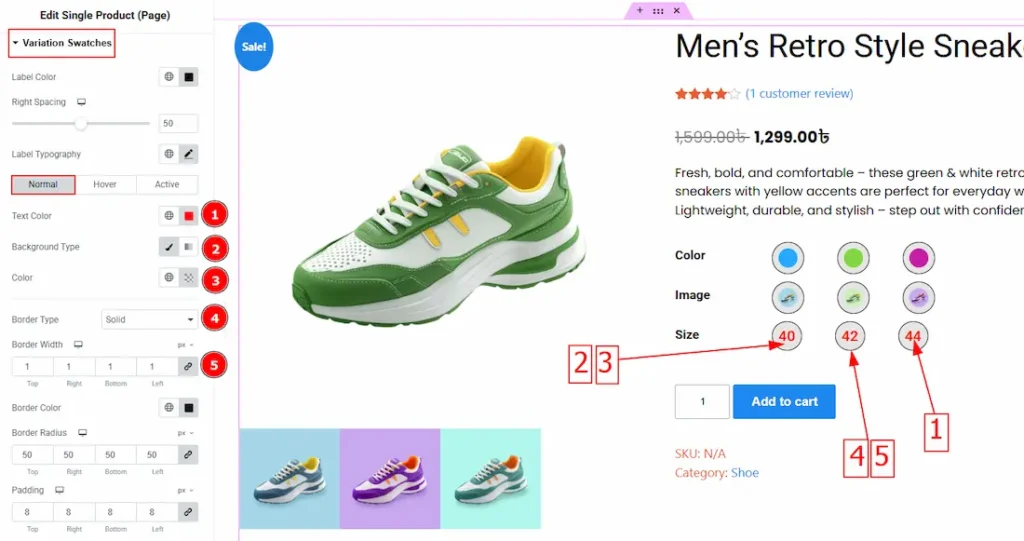Open the Border Type dropdown
This screenshot has width=1024, height=541.
(x=150, y=320)
